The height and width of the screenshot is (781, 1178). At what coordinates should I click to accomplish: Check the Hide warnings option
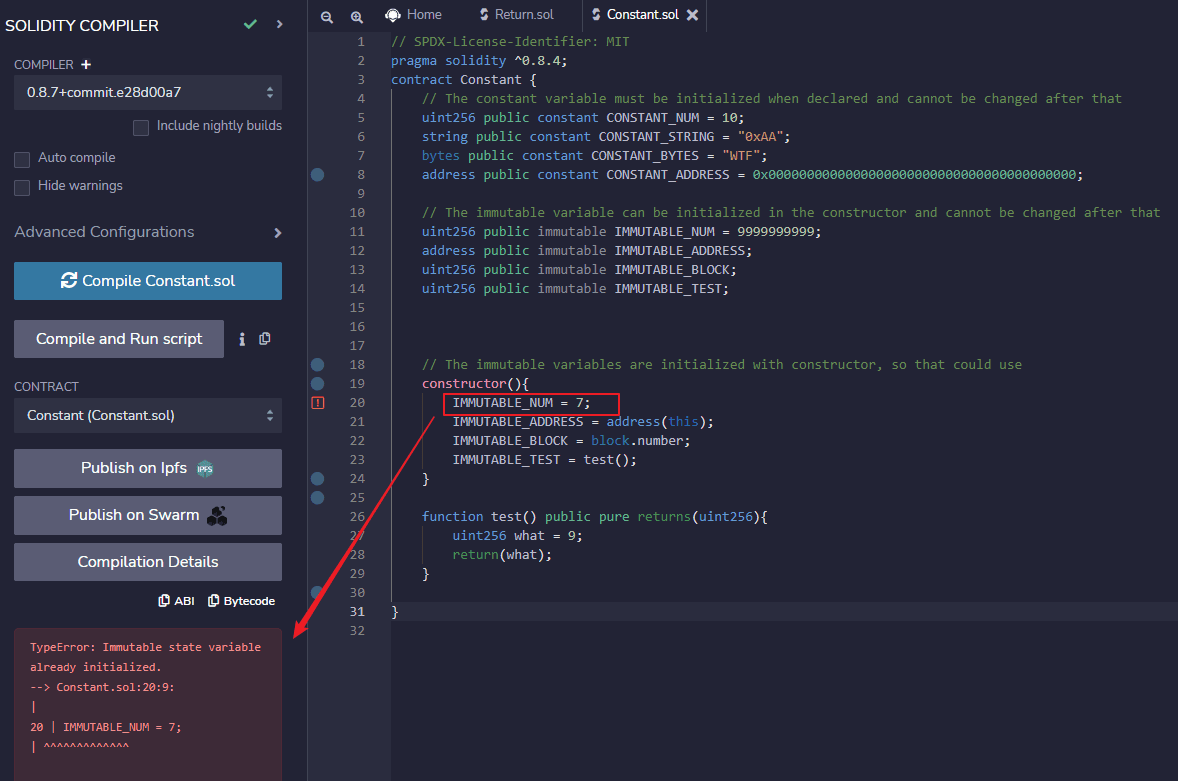coord(22,187)
